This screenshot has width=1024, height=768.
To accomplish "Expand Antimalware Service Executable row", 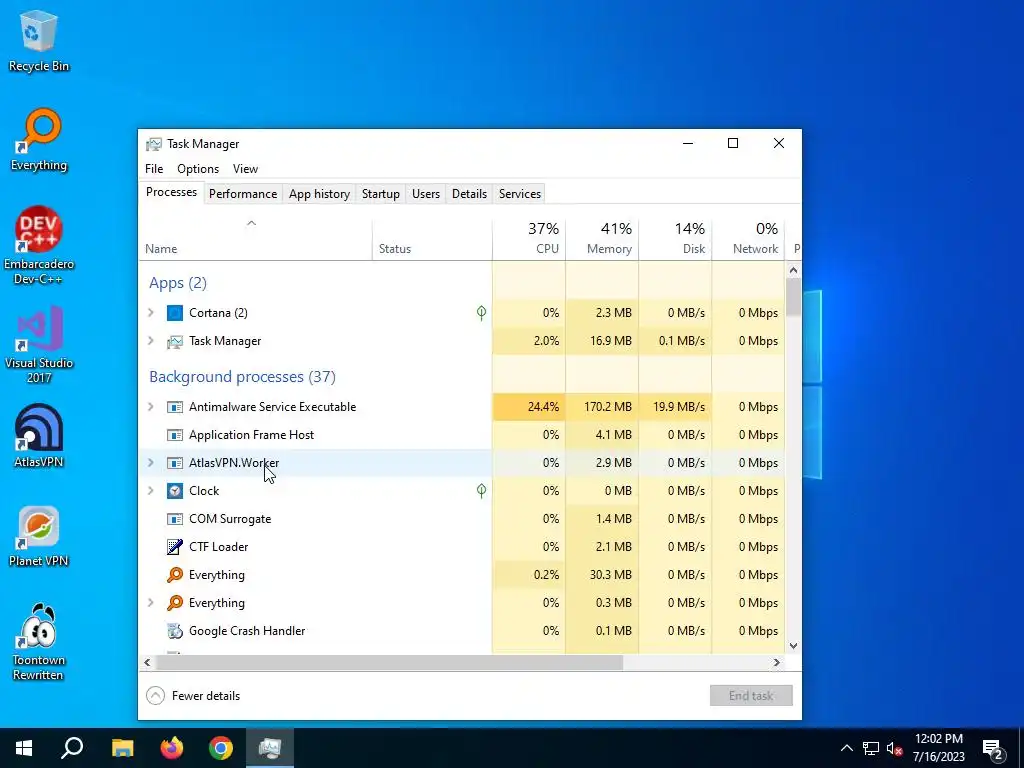I will 151,407.
